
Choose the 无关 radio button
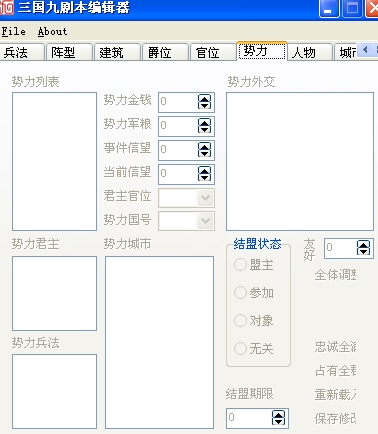coord(240,348)
